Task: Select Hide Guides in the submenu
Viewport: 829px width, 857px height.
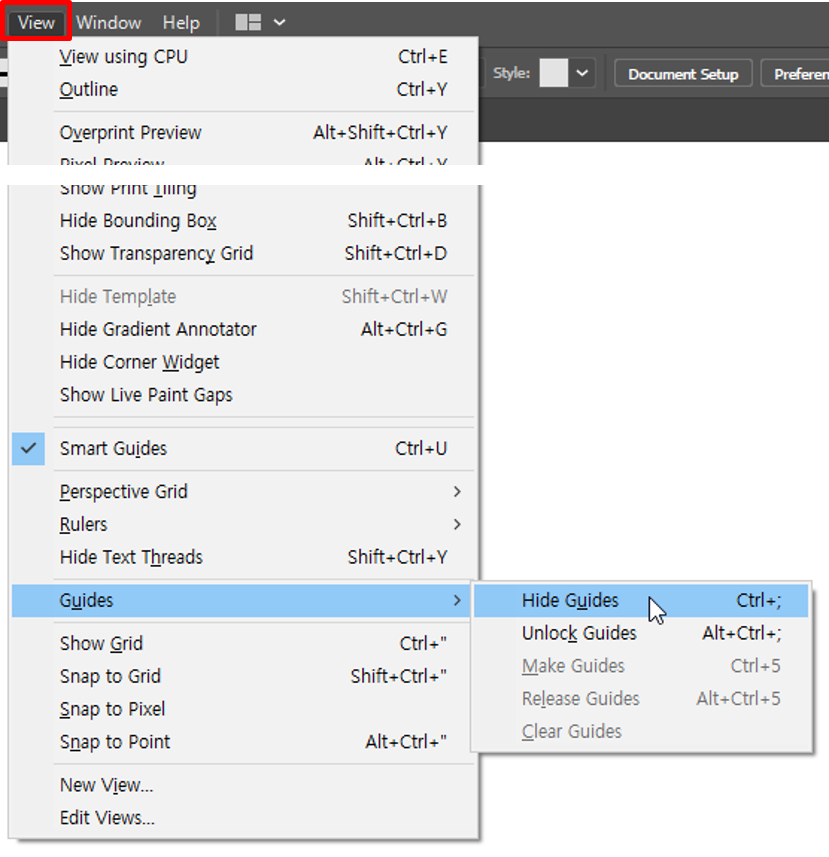Action: click(570, 600)
